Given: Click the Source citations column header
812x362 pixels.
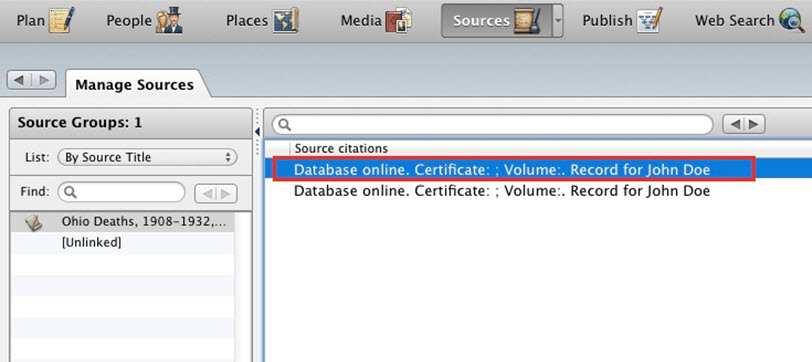Looking at the screenshot, I should [x=341, y=149].
